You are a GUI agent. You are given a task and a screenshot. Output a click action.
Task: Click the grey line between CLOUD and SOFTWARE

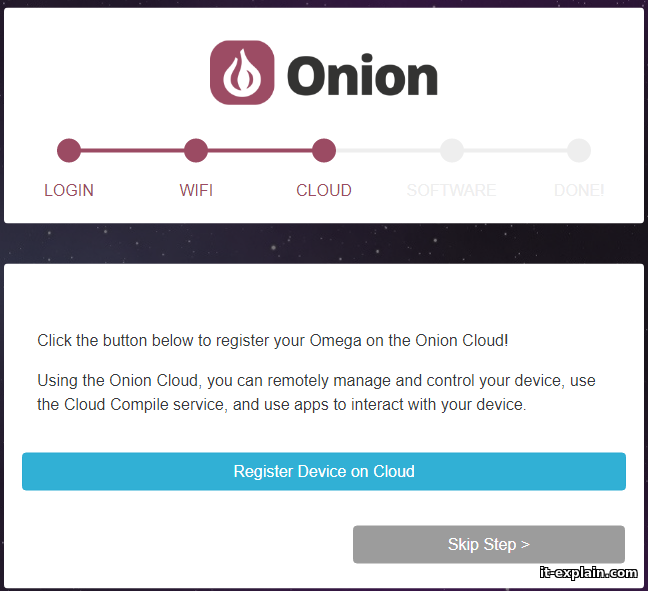(387, 151)
